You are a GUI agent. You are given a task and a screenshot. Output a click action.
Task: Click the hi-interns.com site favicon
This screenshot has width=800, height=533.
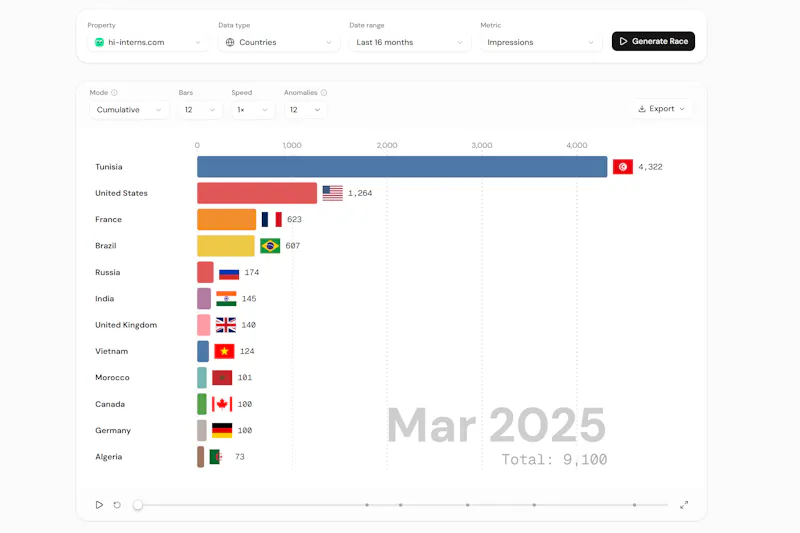click(x=99, y=42)
